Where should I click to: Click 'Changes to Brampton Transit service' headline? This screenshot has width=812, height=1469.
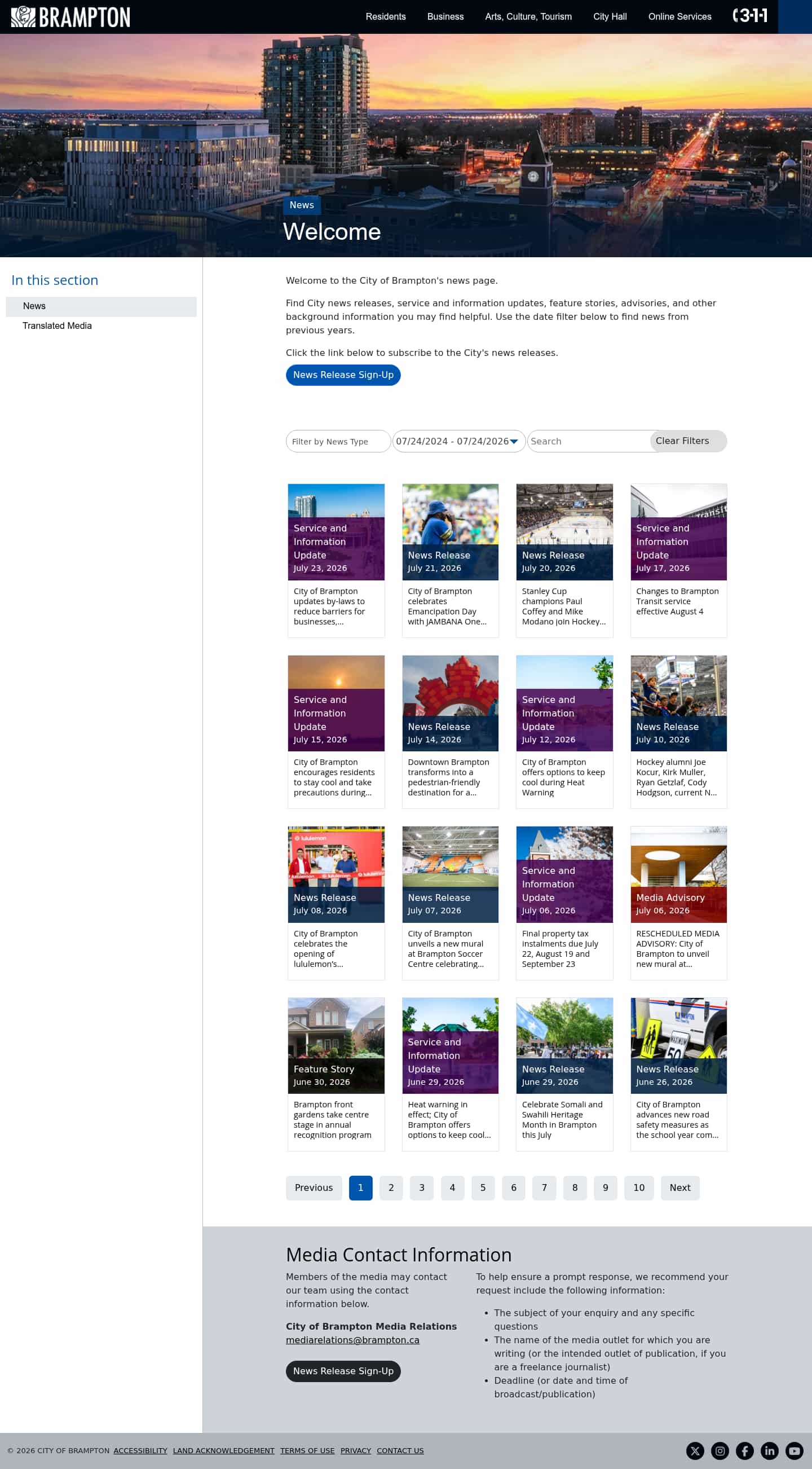point(678,601)
